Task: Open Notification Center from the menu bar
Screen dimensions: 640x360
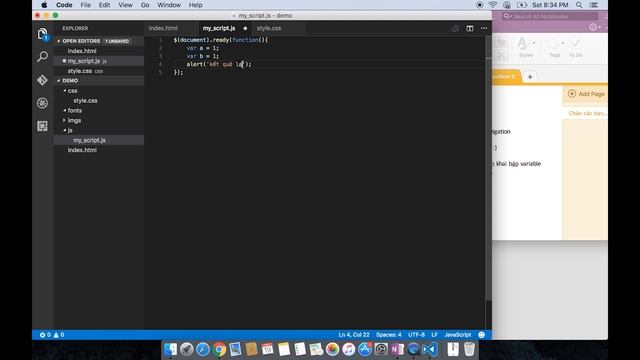Action: [594, 5]
